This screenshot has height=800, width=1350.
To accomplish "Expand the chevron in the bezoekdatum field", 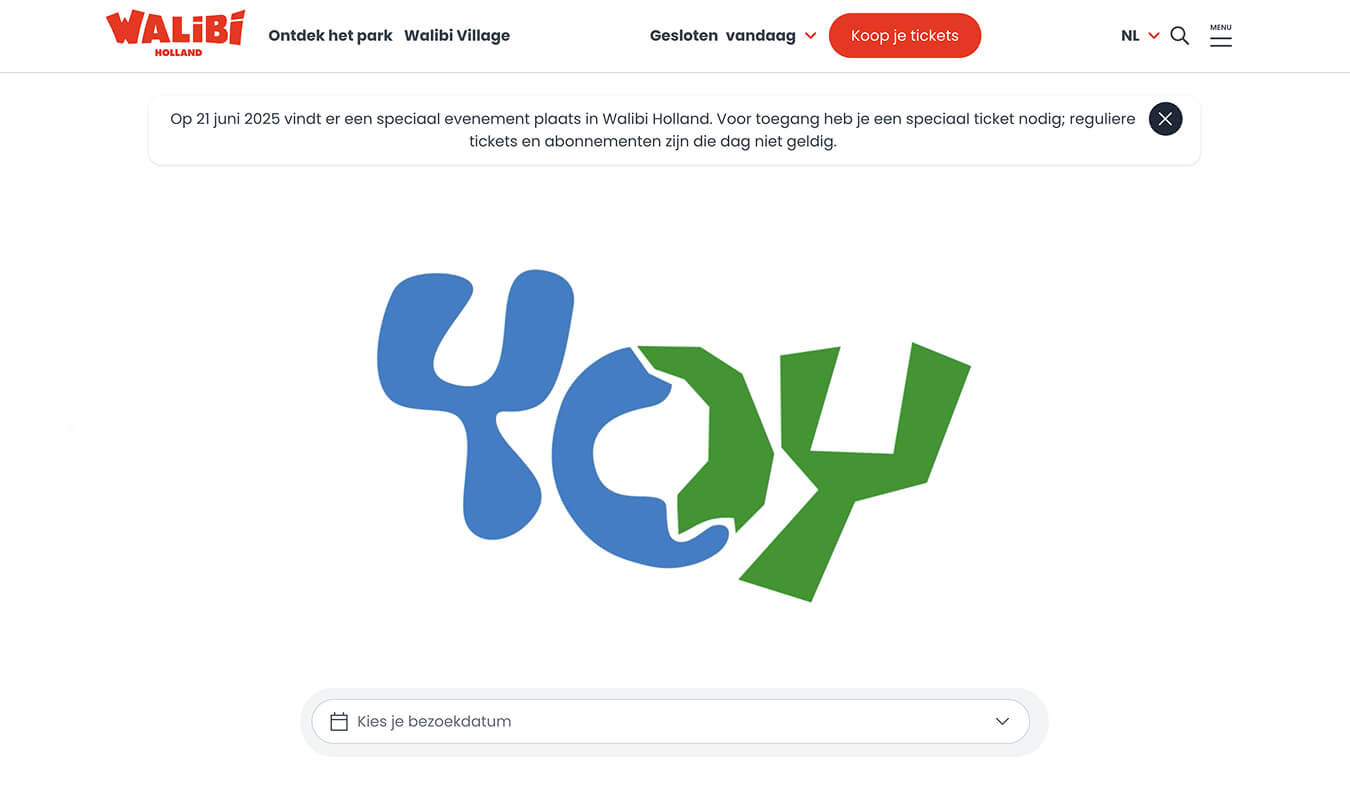I will [1002, 721].
